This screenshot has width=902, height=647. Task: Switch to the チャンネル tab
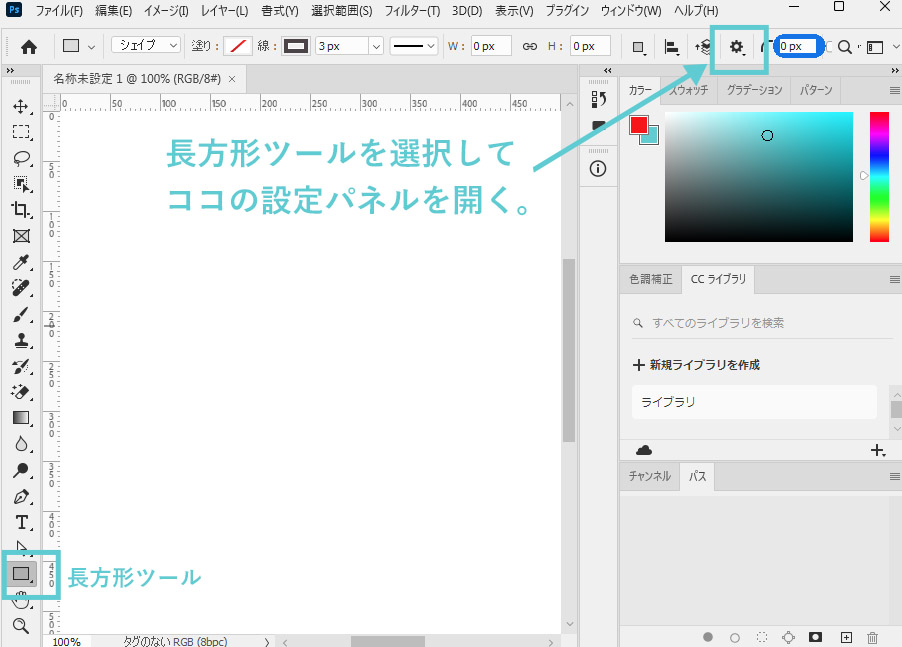pyautogui.click(x=649, y=476)
